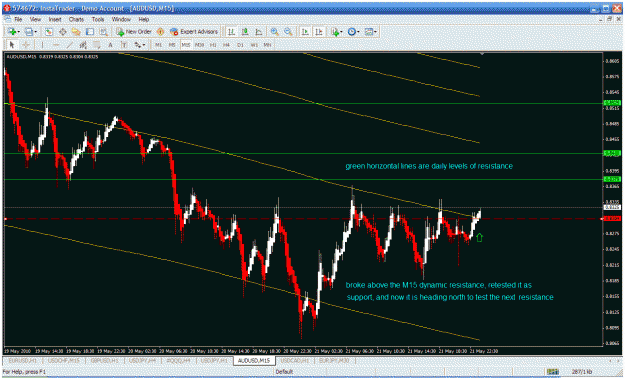
Task: Open a new chart window icon
Action: point(12,32)
